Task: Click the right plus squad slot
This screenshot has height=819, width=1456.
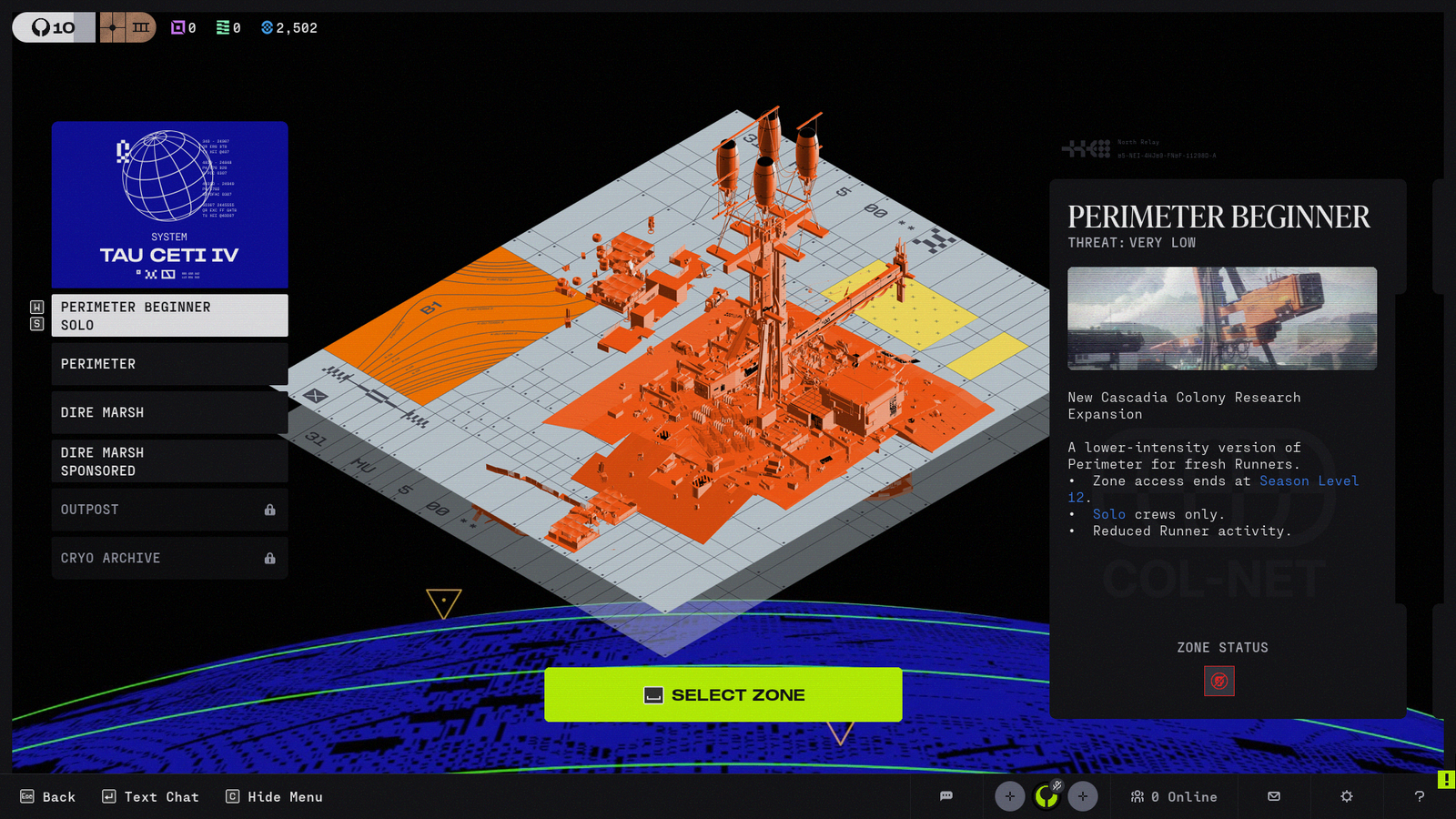Action: (x=1082, y=796)
